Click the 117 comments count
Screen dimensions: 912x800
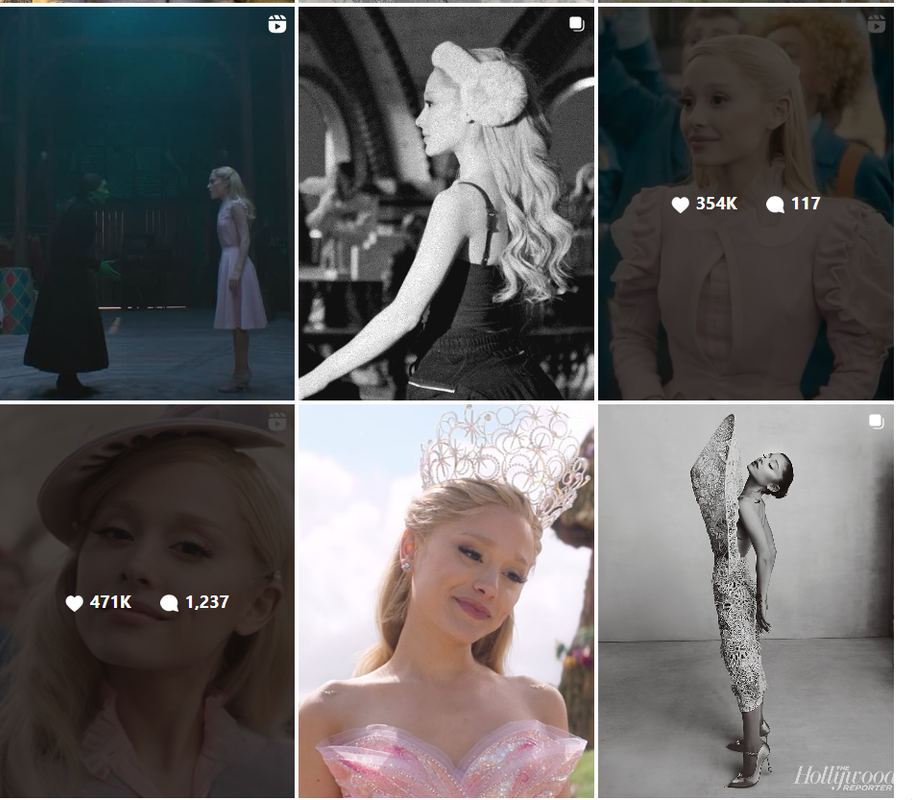(806, 204)
